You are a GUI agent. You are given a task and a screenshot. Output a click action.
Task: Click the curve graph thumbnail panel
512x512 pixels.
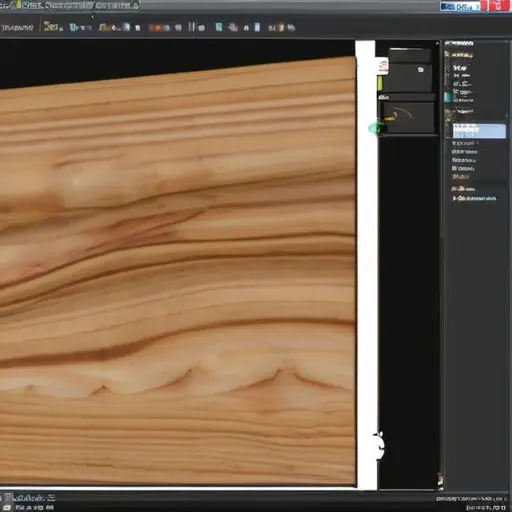coord(408,117)
